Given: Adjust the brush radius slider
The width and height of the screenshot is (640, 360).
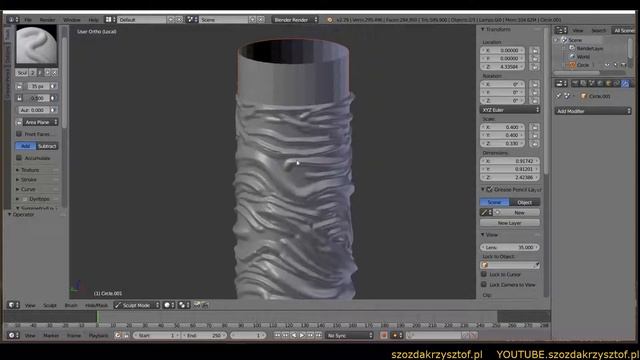Looking at the screenshot, I should pyautogui.click(x=38, y=86).
